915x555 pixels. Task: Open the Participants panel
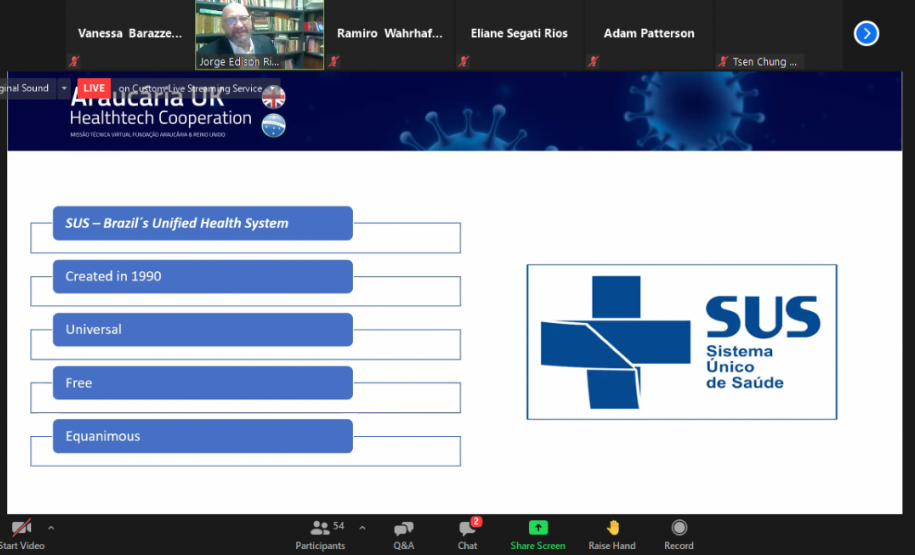tap(320, 534)
